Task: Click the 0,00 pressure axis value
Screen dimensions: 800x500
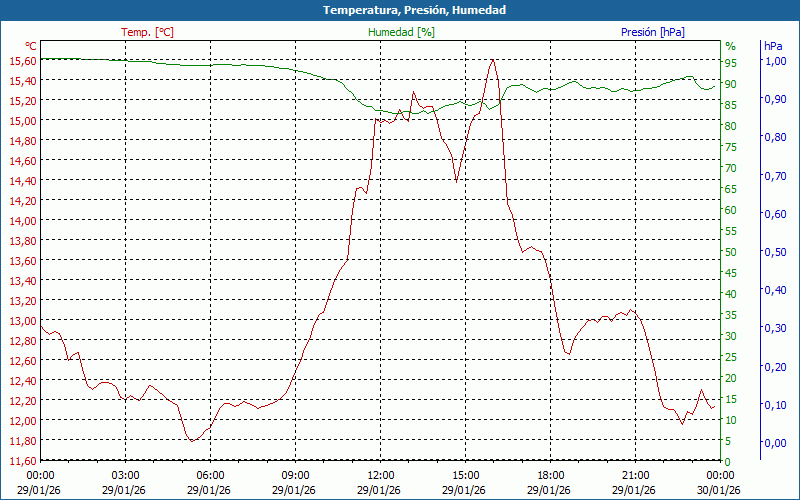Action: pos(774,443)
